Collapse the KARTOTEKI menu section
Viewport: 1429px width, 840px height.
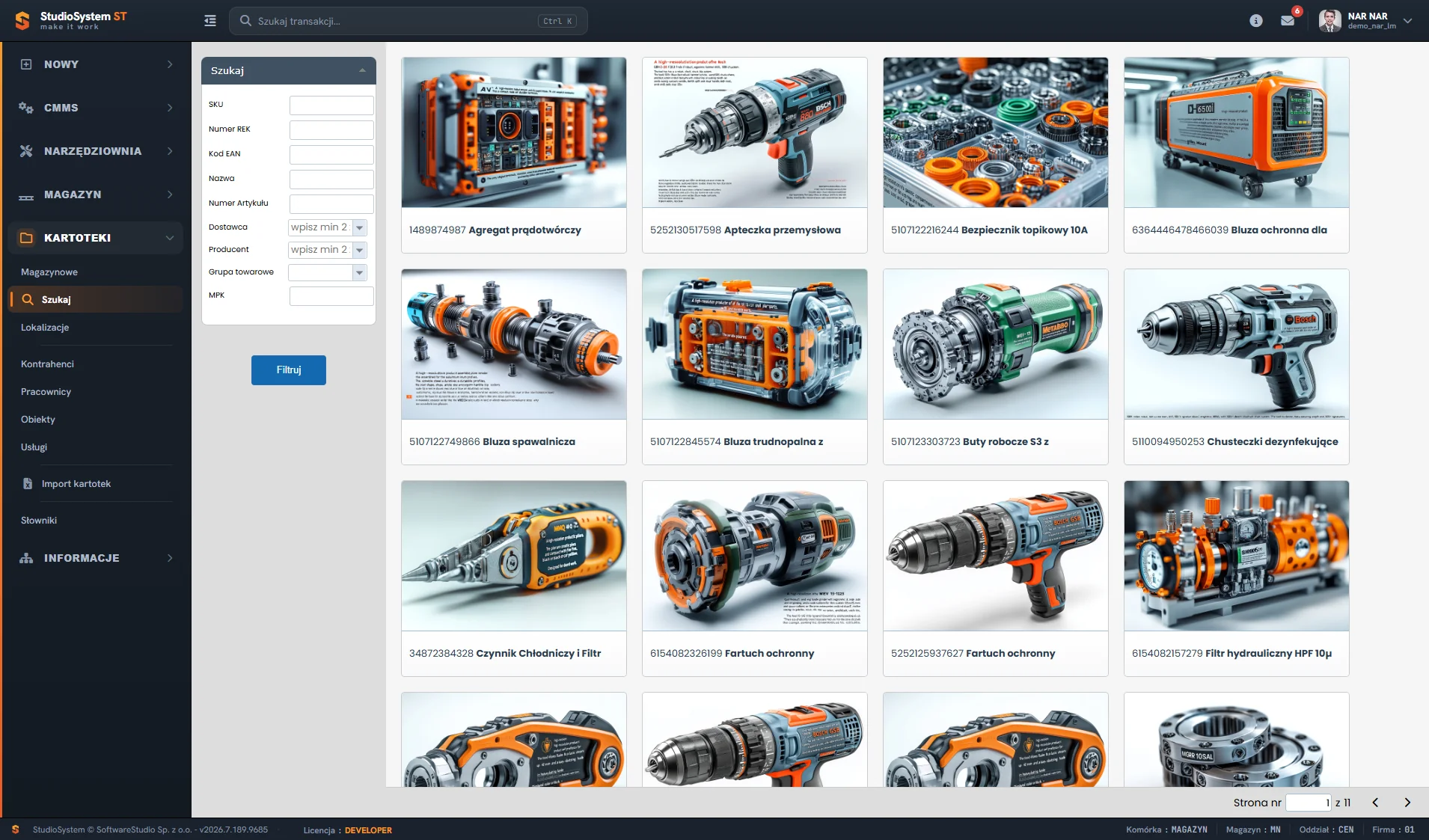(x=170, y=238)
